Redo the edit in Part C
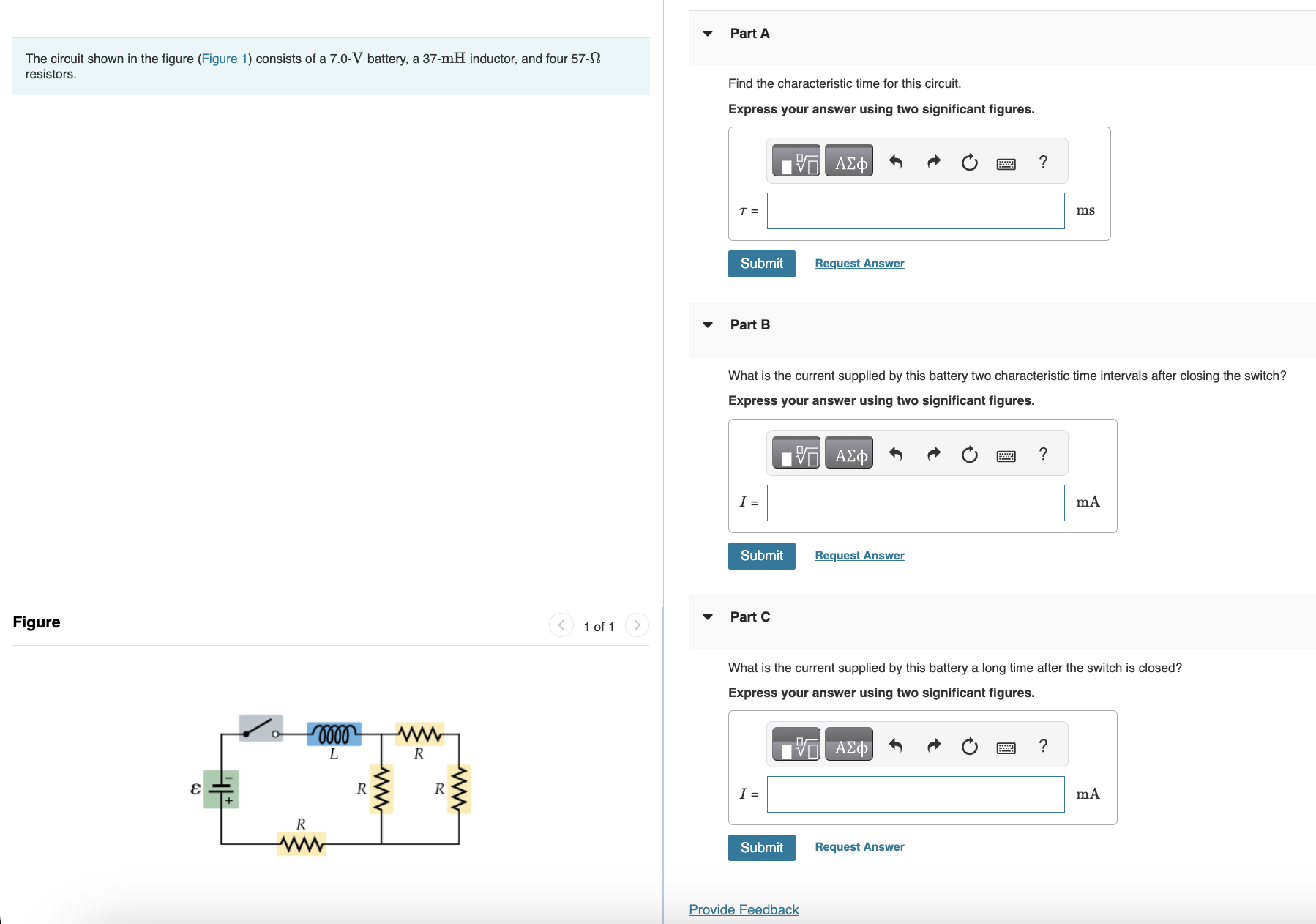The width and height of the screenshot is (1316, 924). [933, 745]
